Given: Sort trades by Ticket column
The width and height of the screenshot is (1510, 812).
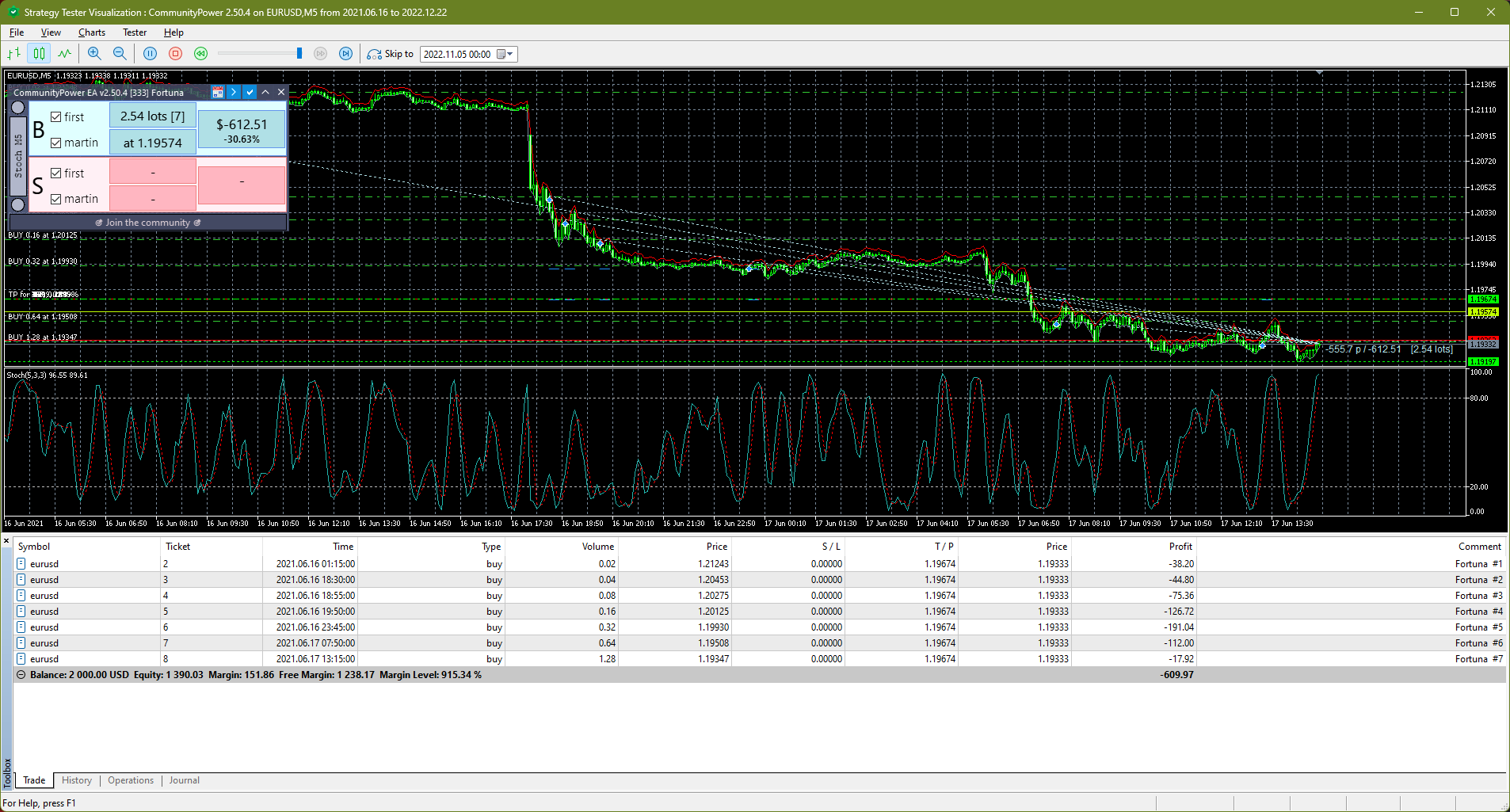Looking at the screenshot, I should pos(212,547).
